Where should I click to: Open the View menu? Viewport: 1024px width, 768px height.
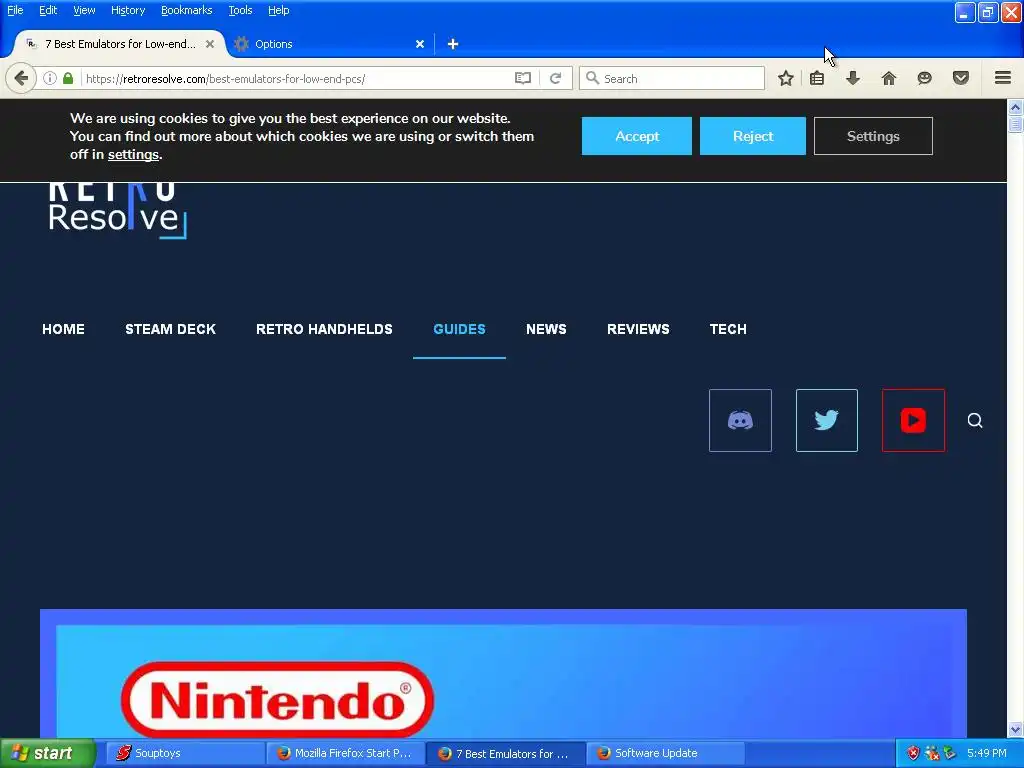[84, 10]
